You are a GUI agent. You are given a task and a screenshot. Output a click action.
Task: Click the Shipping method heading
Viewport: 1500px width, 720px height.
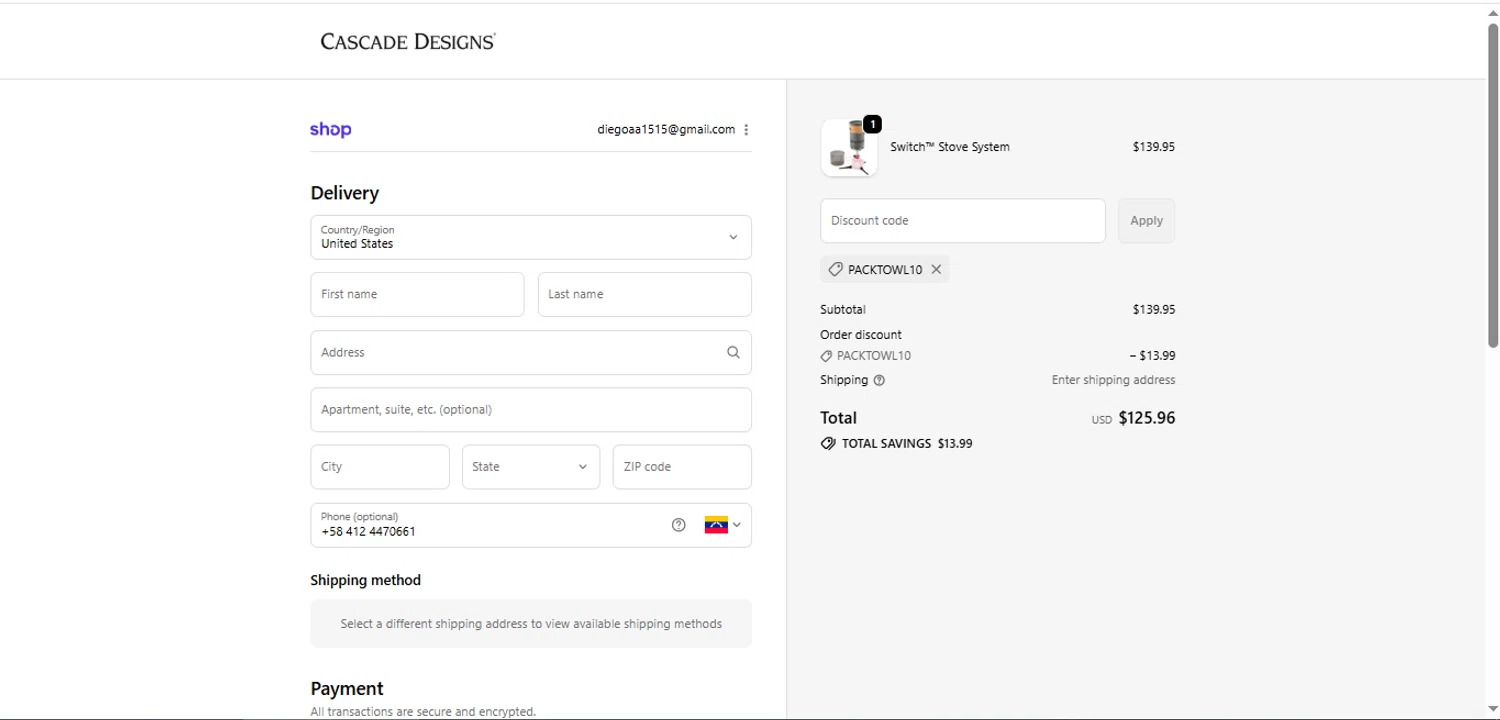[x=366, y=580]
